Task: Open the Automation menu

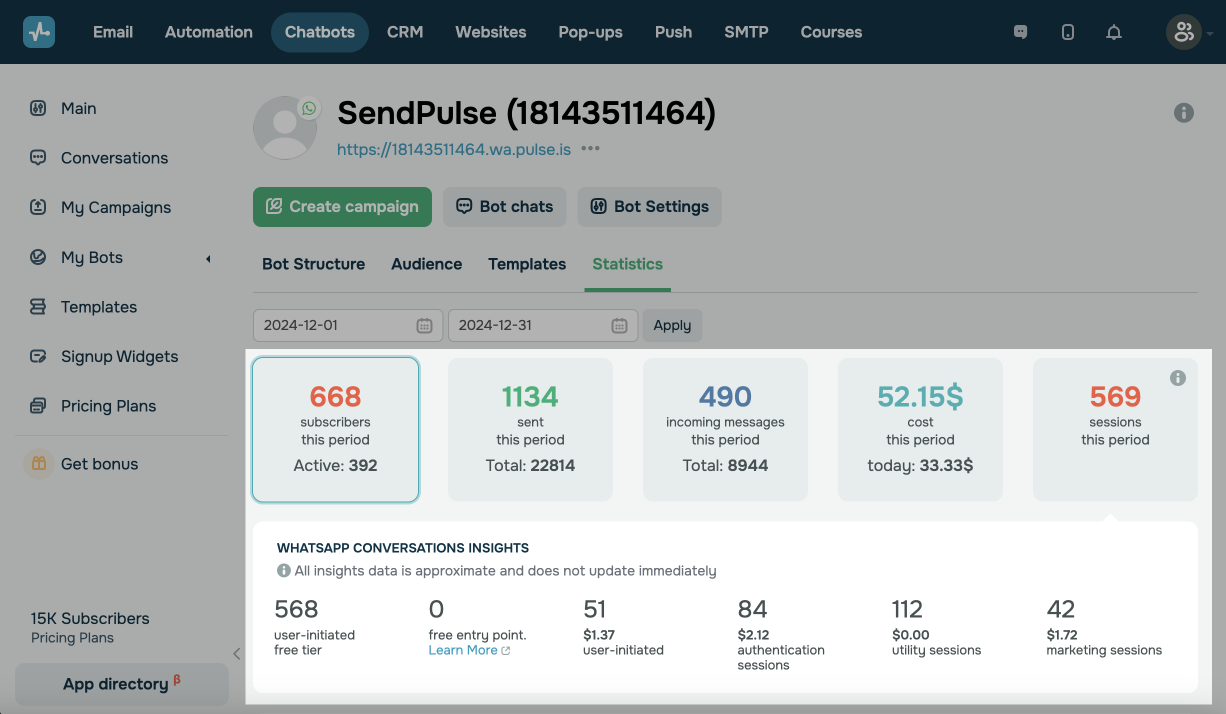Action: coord(209,32)
